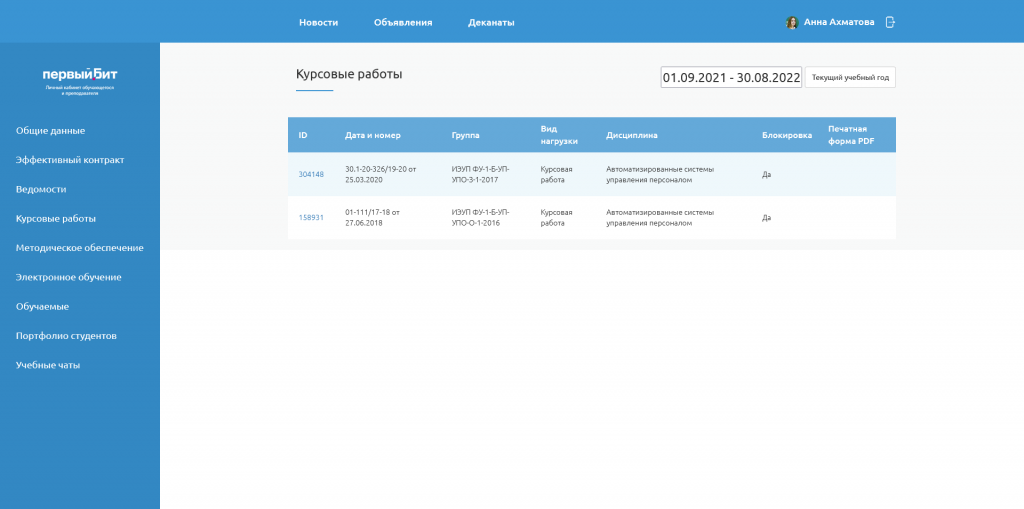Select Учебные чаты in sidebar
This screenshot has width=1024, height=509.
tap(48, 365)
